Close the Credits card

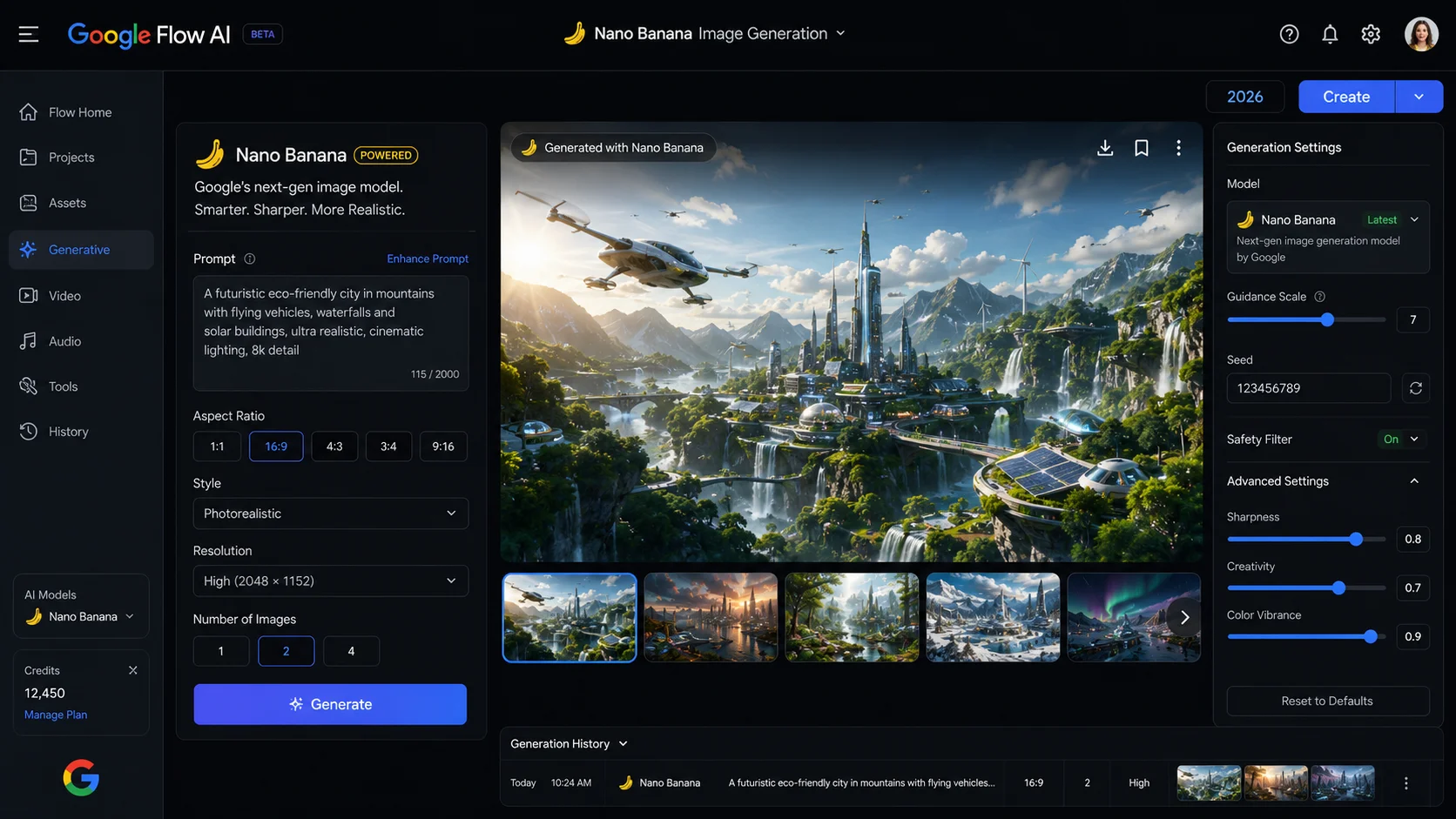pyautogui.click(x=133, y=670)
